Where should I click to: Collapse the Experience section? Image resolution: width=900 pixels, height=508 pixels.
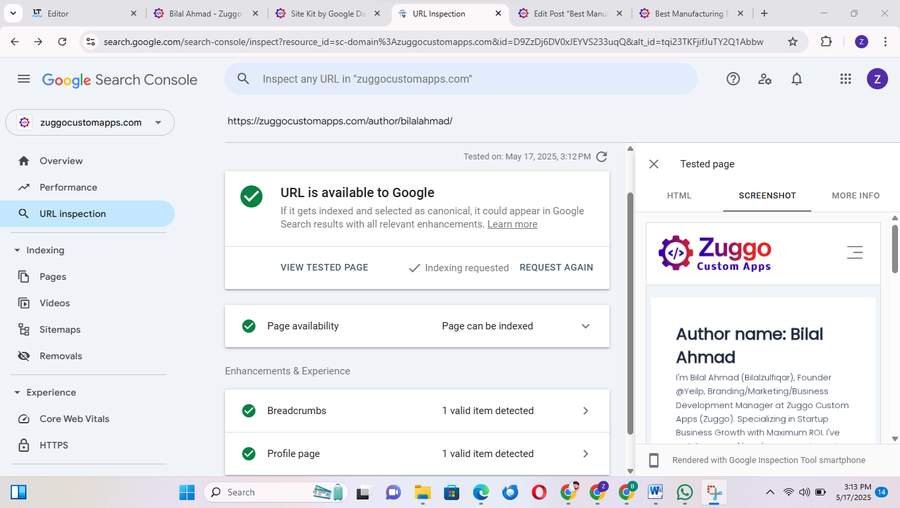(x=17, y=393)
